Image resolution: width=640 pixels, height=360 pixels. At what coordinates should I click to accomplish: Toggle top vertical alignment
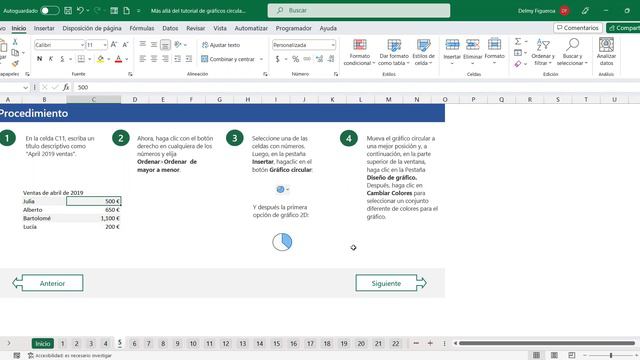(142, 44)
